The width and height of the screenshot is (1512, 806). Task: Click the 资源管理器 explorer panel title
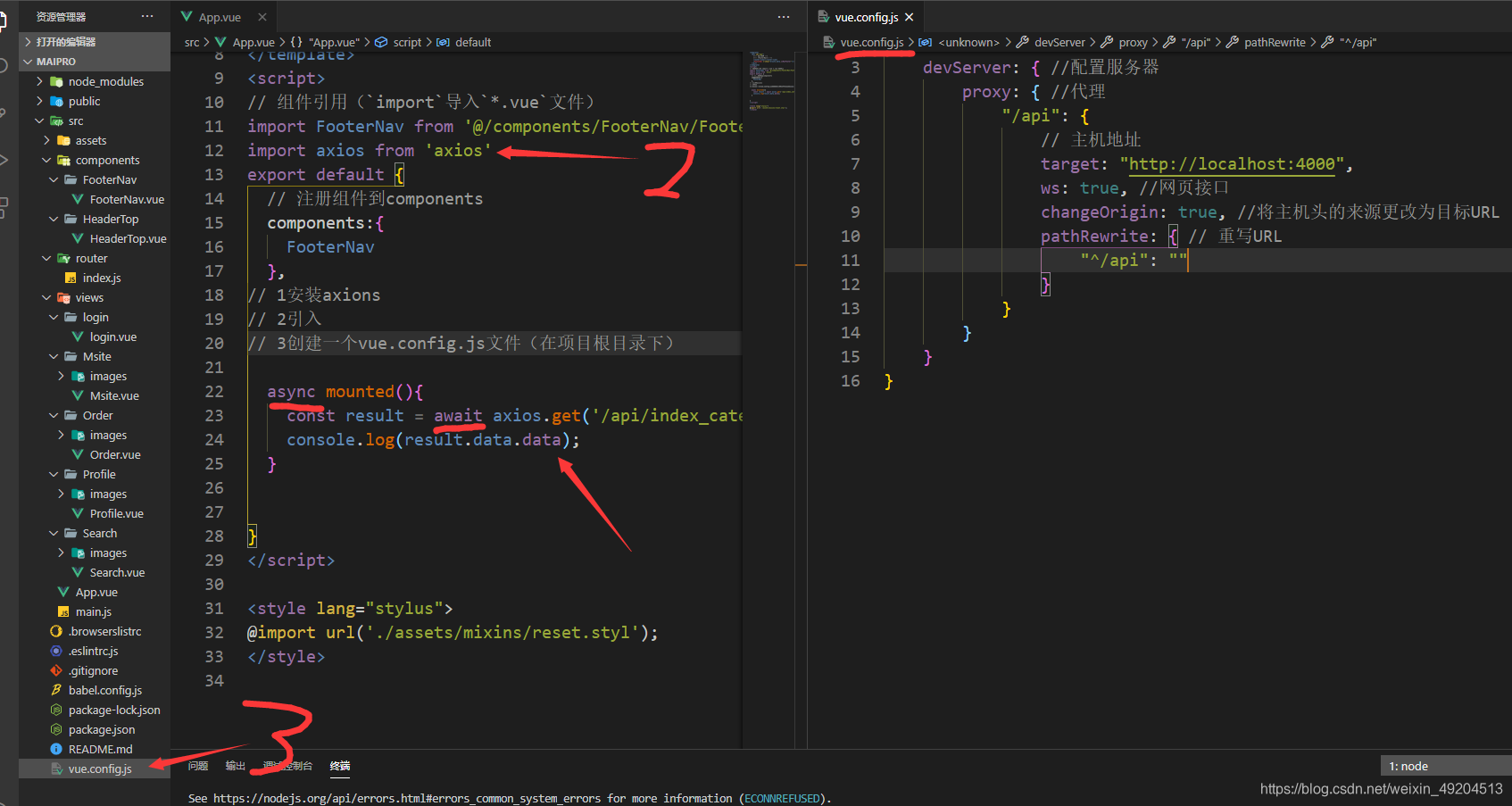(61, 17)
